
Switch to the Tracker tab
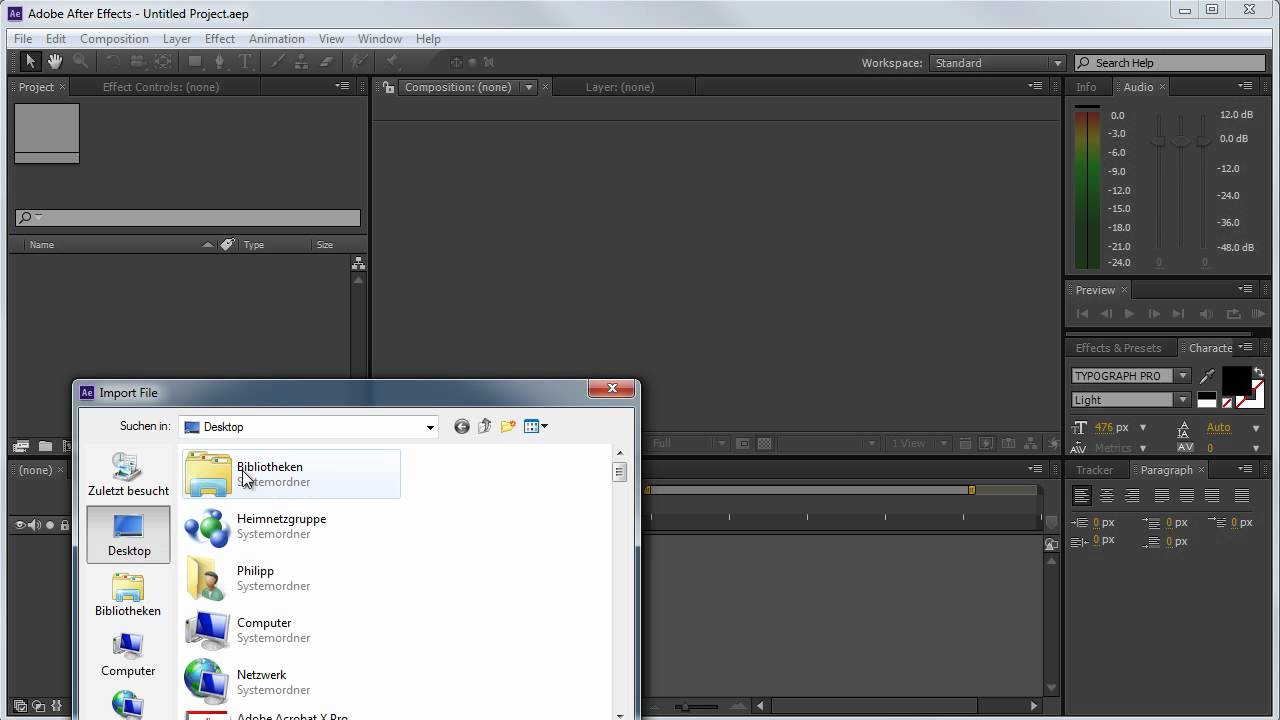coord(1095,470)
